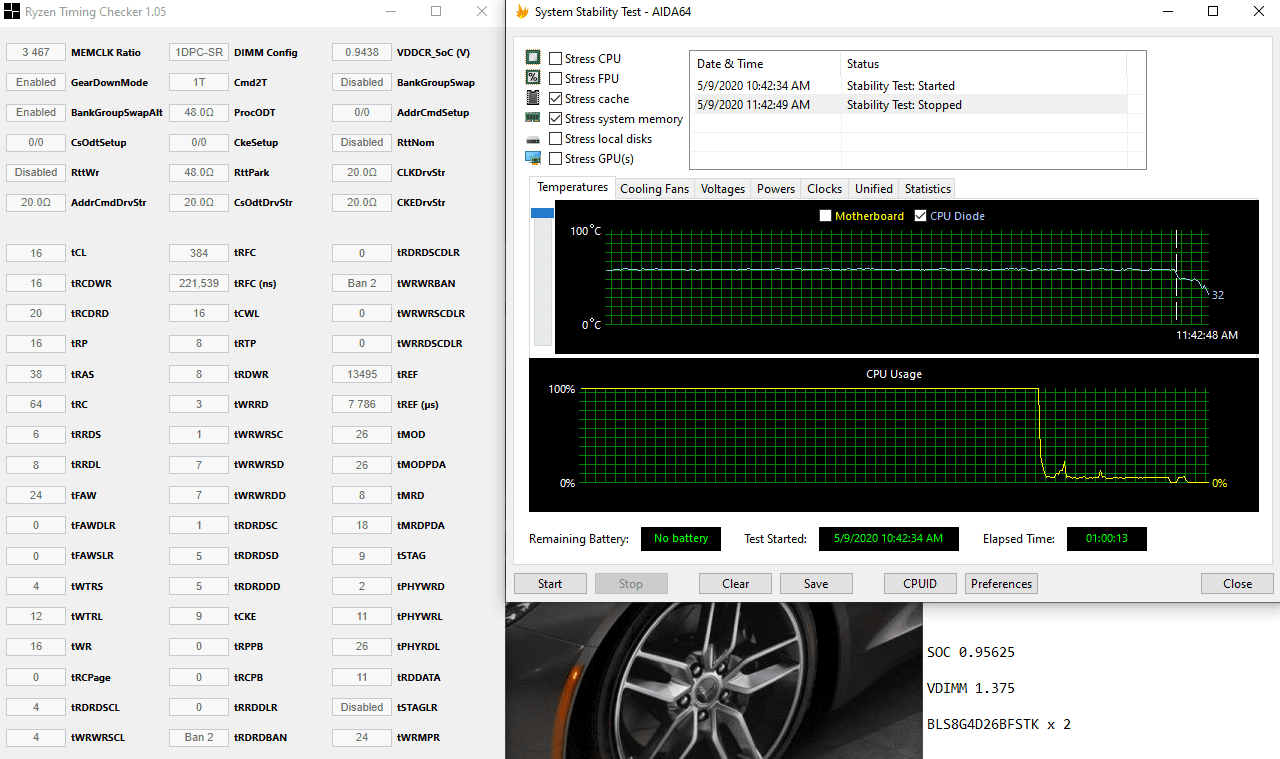Click the VDIMM 1.375 text
Image resolution: width=1280 pixels, height=759 pixels.
[x=971, y=688]
